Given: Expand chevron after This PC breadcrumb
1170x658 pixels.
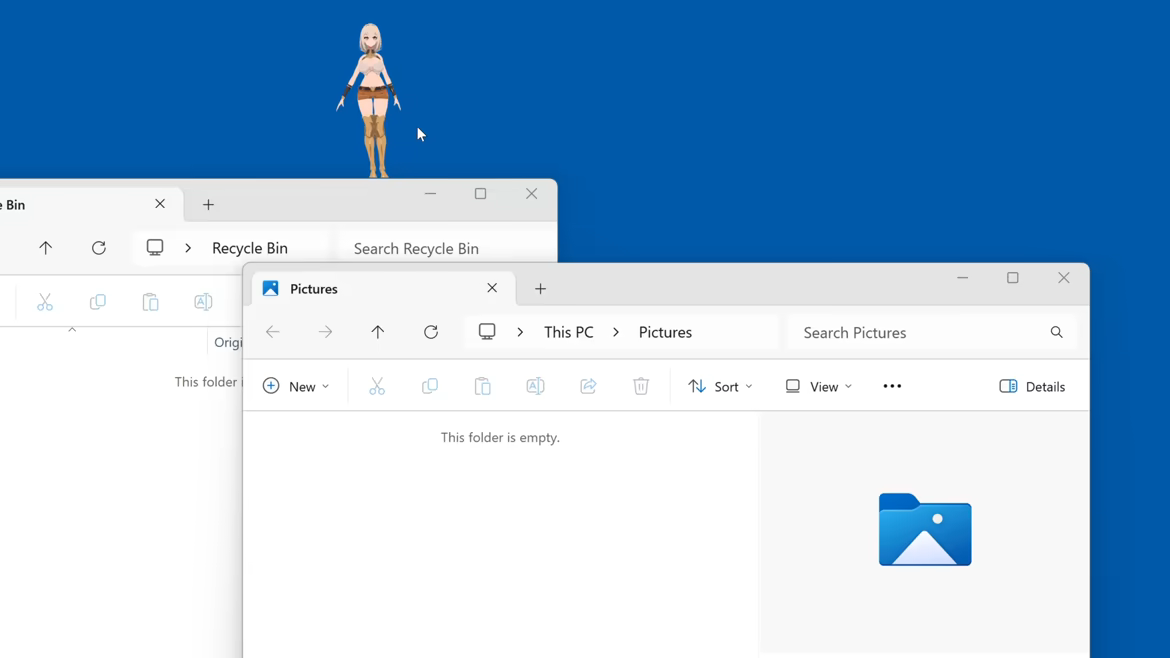Looking at the screenshot, I should click(x=616, y=332).
